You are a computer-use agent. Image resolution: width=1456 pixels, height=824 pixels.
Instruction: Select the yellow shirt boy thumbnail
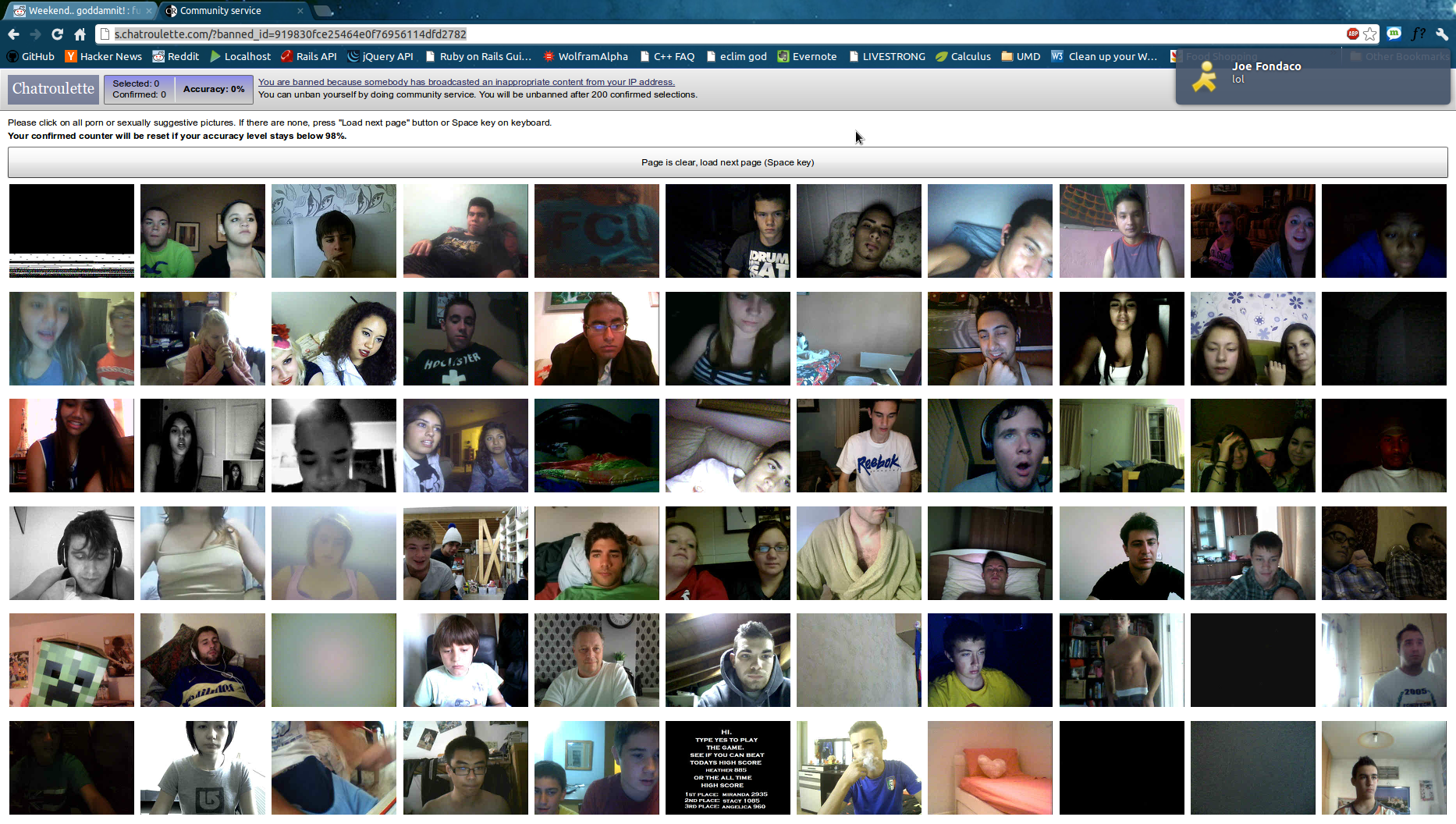990,660
